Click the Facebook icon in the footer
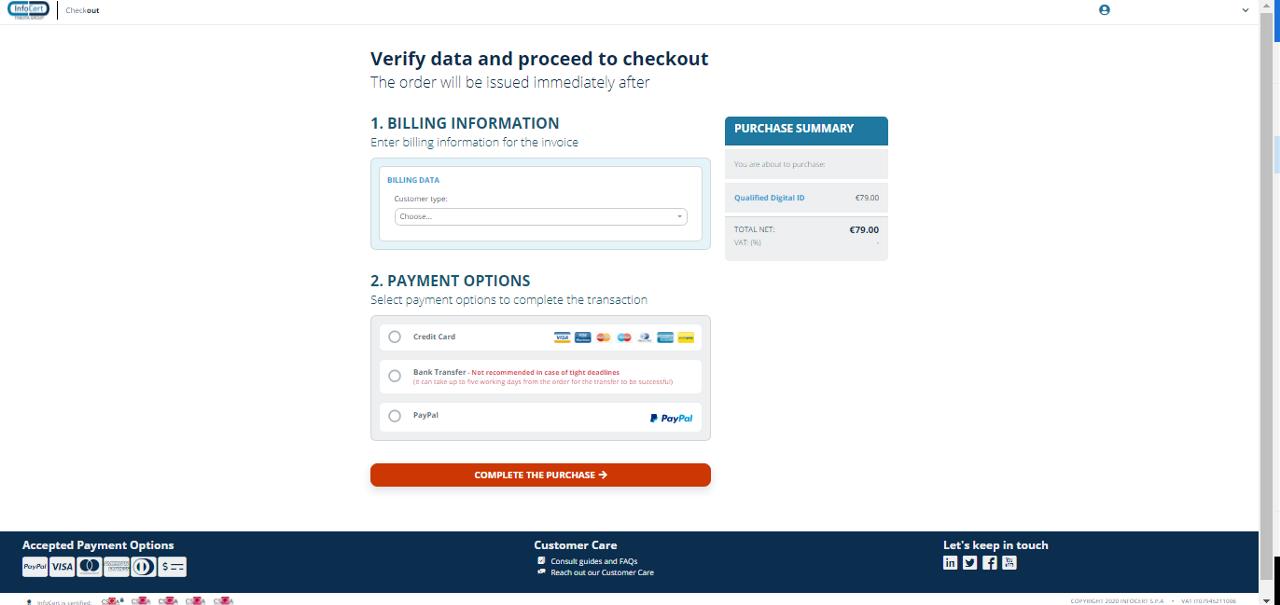1280x605 pixels. tap(989, 562)
